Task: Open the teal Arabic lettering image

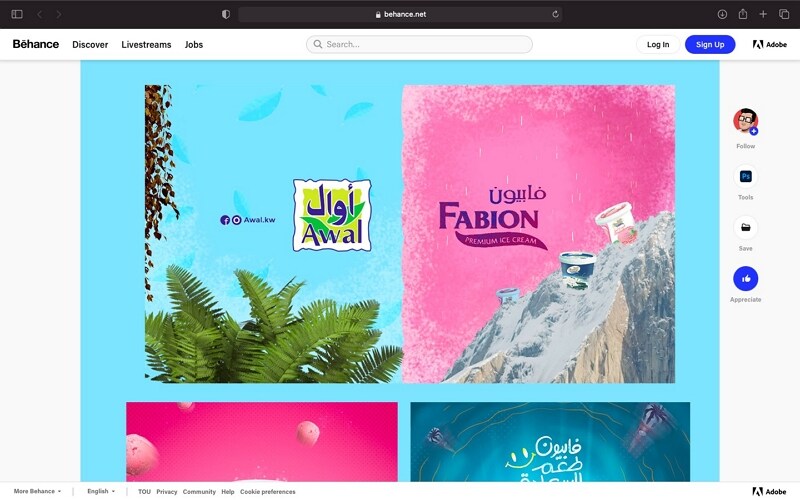Action: (550, 442)
